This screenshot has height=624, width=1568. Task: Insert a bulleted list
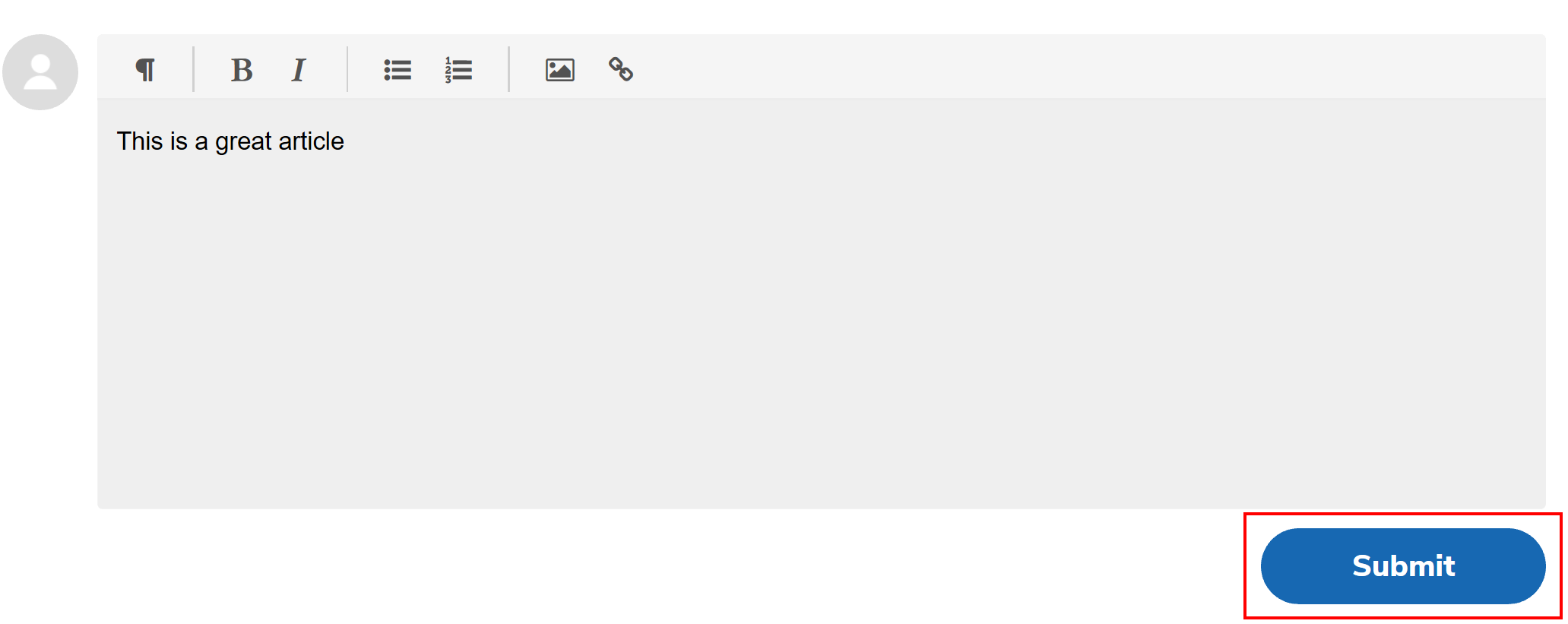tap(398, 70)
